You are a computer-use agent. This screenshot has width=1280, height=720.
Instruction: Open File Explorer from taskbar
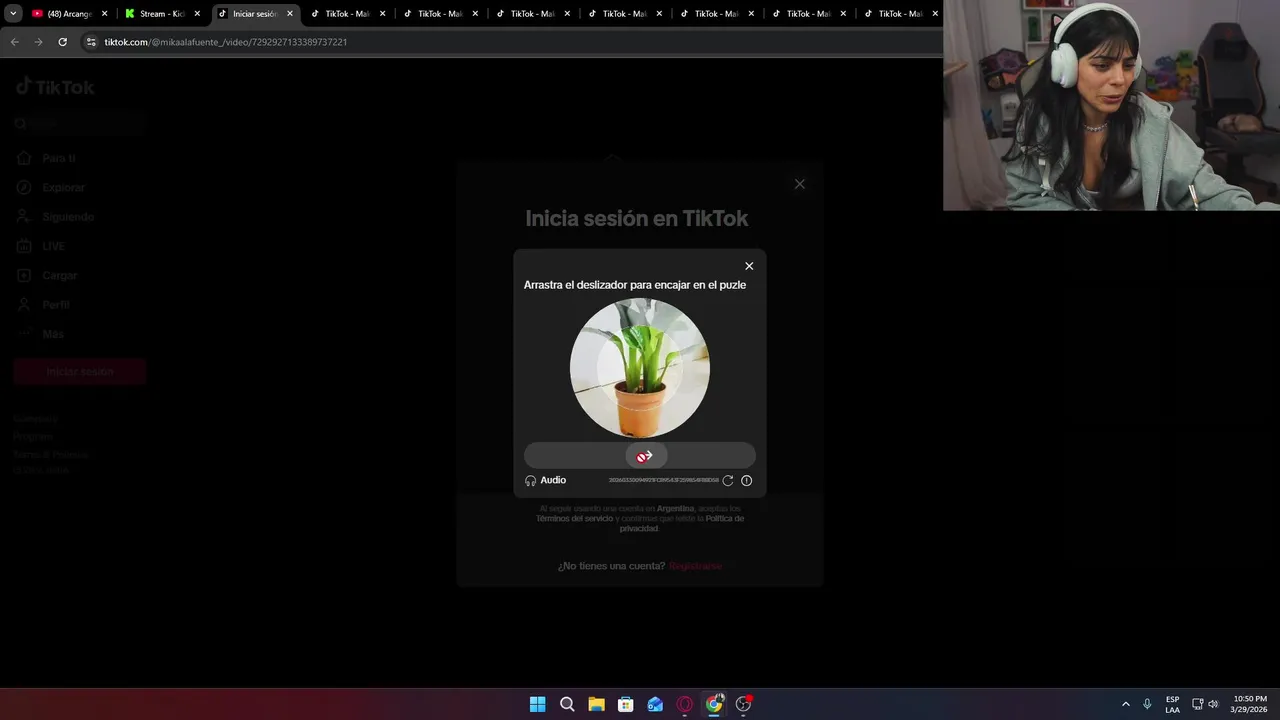(596, 704)
